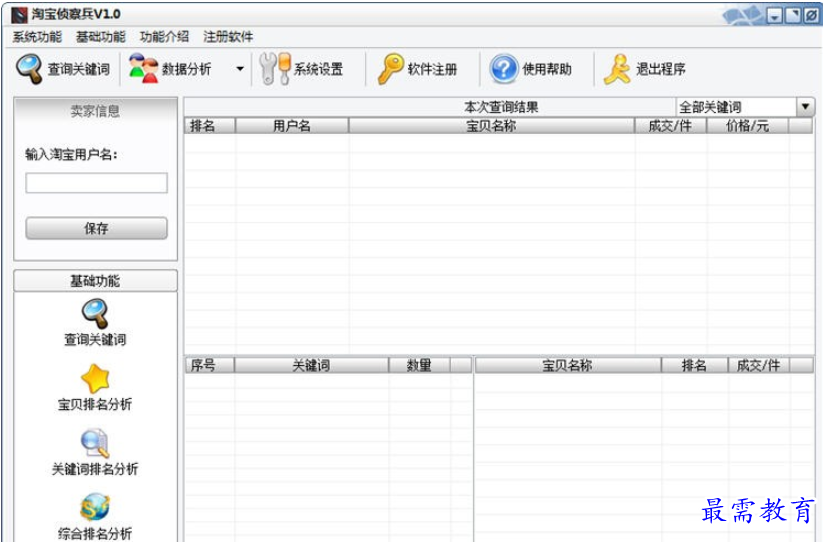823x542 pixels.
Task: Expand the 数据分析 dropdown arrow
Action: (240, 69)
